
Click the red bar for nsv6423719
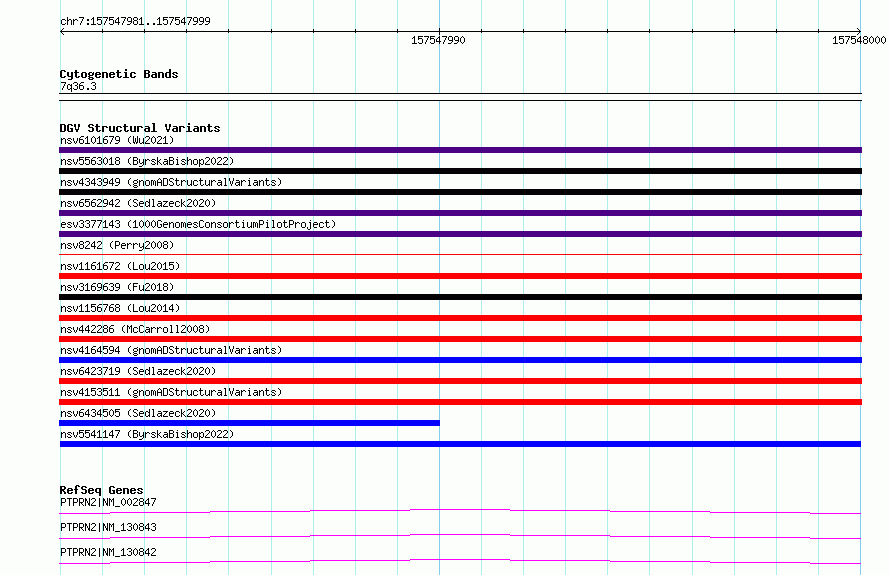[x=460, y=381]
